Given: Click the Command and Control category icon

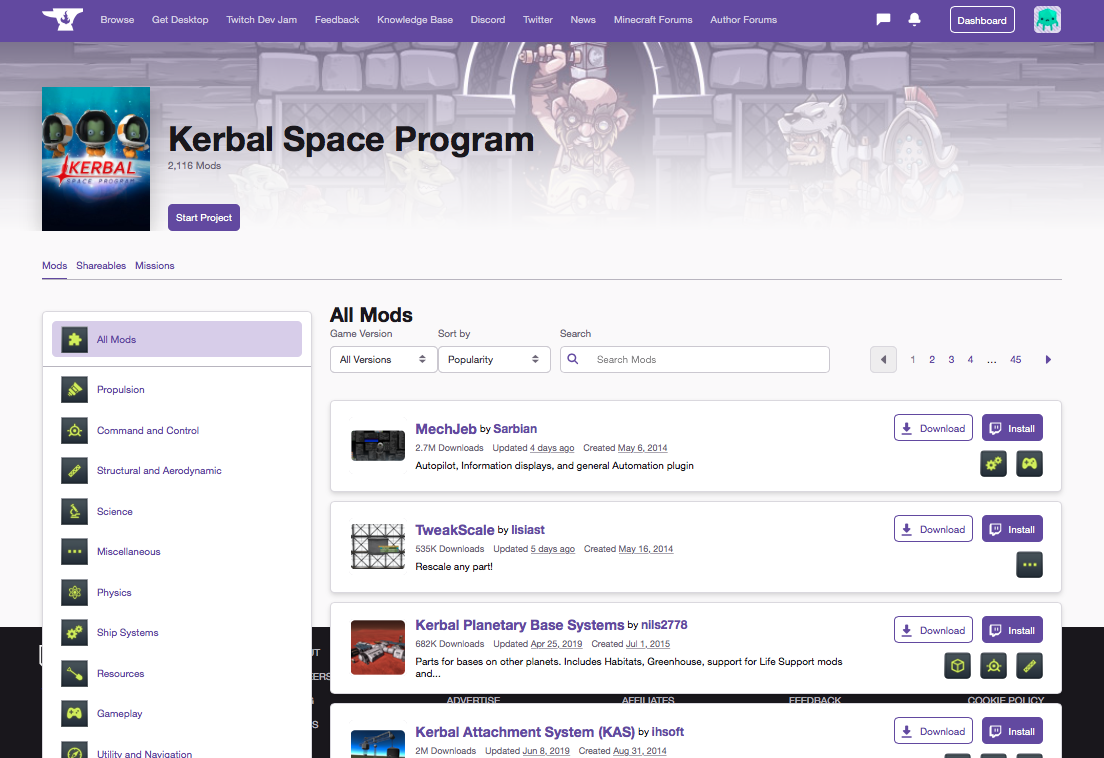Looking at the screenshot, I should point(75,431).
